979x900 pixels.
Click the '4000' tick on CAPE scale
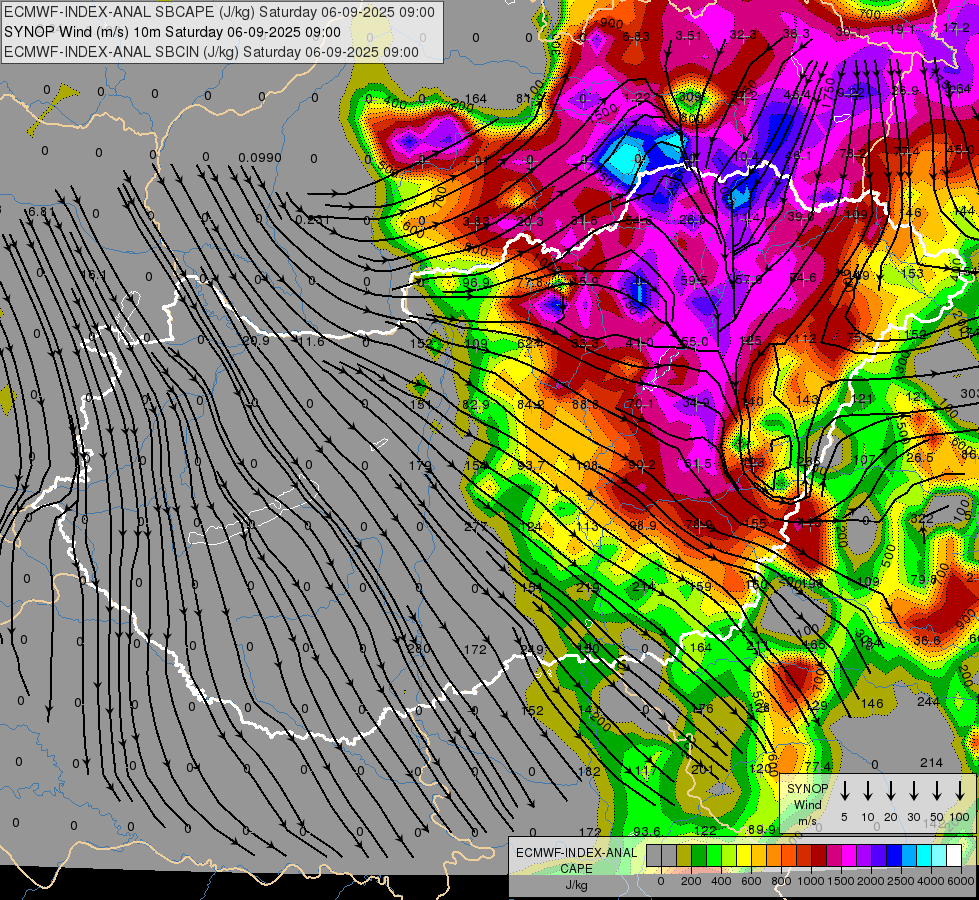(x=932, y=881)
